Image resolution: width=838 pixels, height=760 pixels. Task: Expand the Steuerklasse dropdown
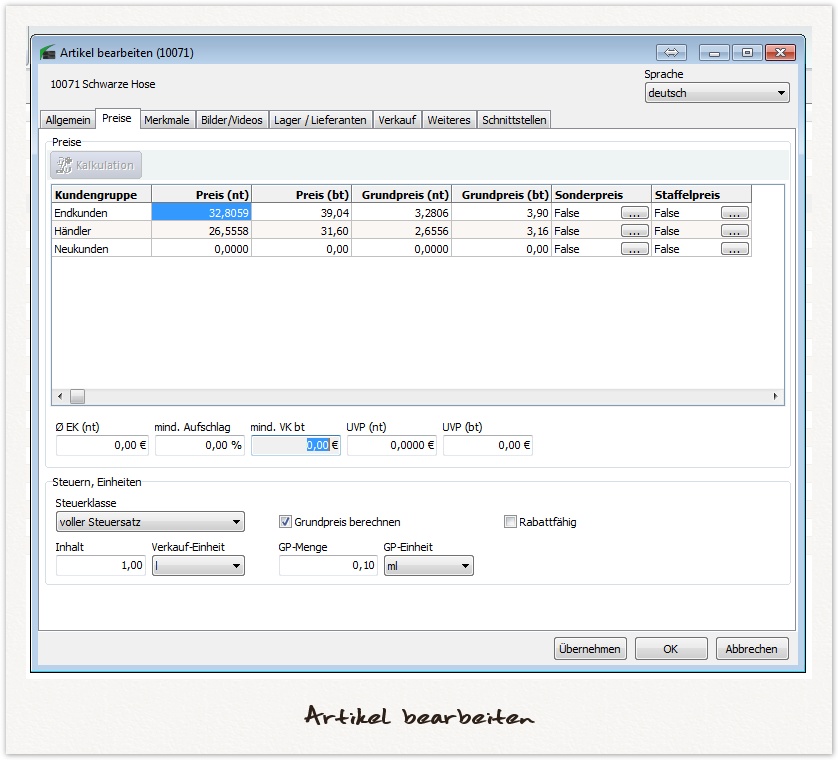click(x=149, y=522)
